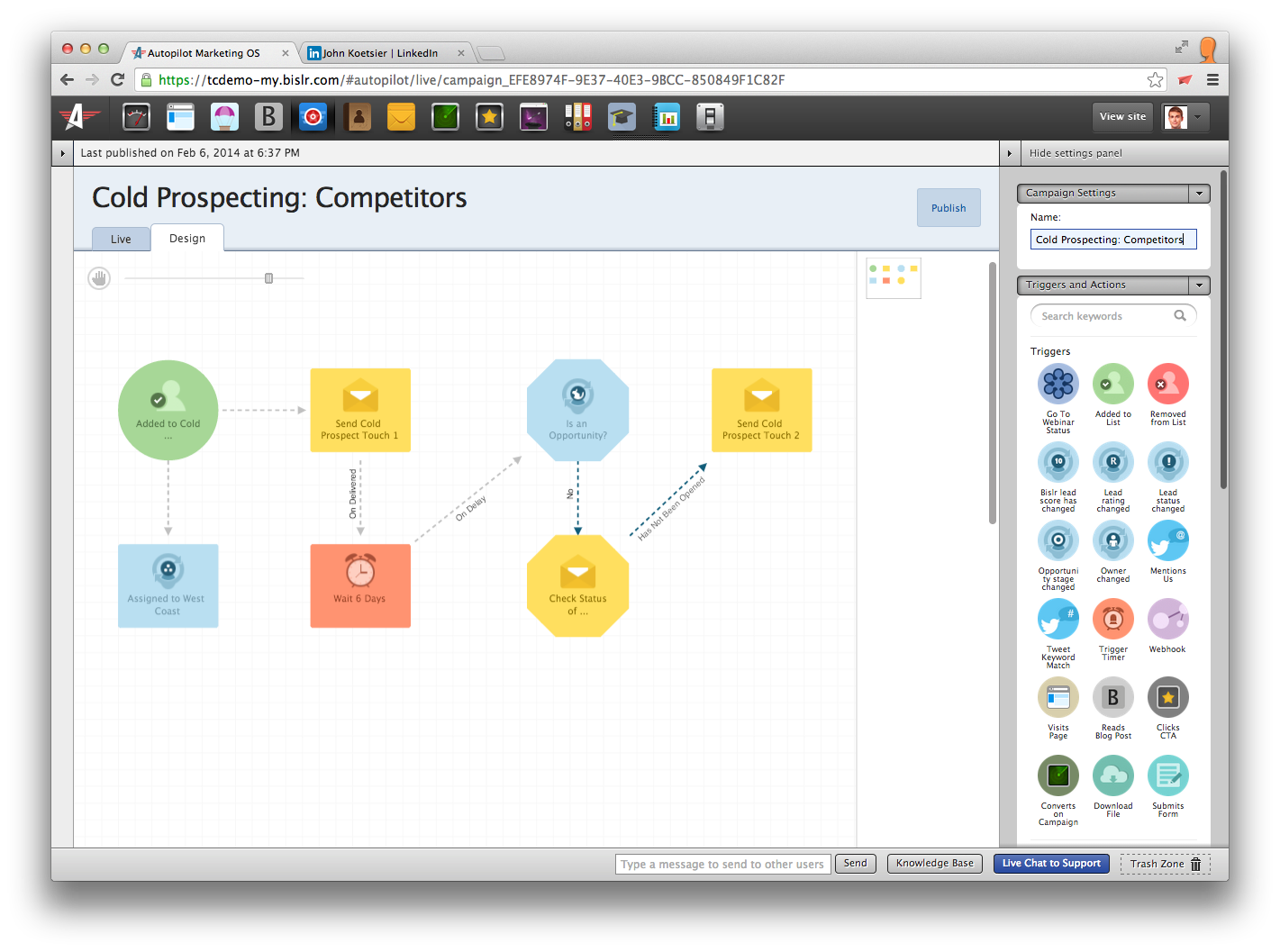The width and height of the screenshot is (1280, 952).
Task: Select the Trigger Timer icon
Action: [x=1113, y=619]
